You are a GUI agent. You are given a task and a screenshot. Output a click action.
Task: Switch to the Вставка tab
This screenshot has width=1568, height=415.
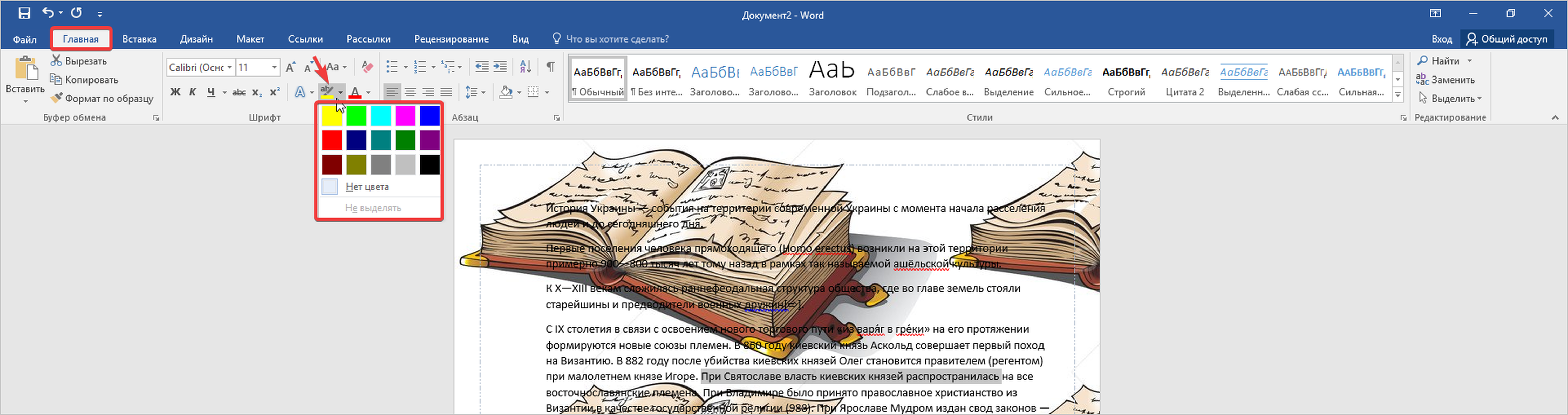[x=139, y=39]
